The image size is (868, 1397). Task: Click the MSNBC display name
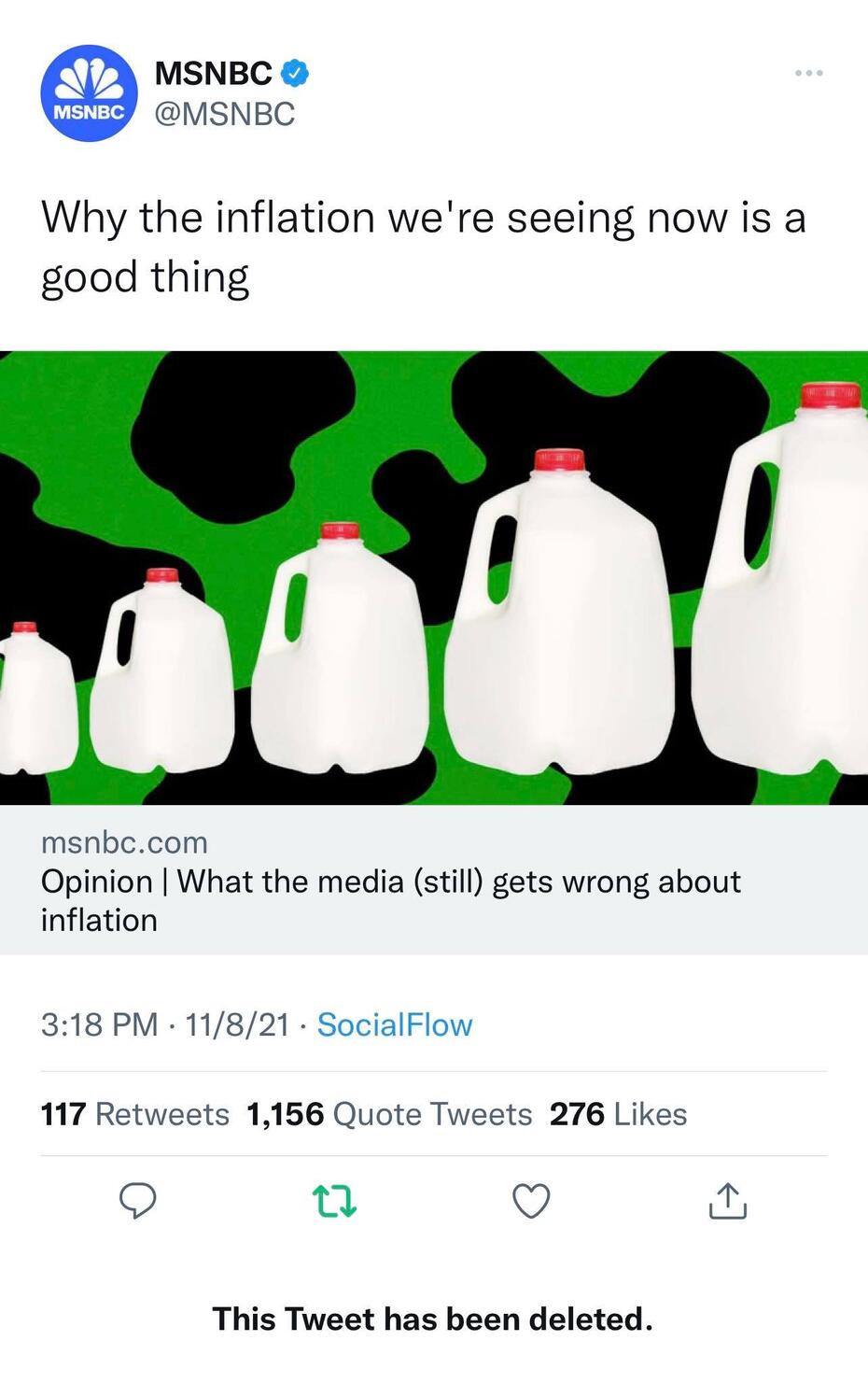[214, 73]
